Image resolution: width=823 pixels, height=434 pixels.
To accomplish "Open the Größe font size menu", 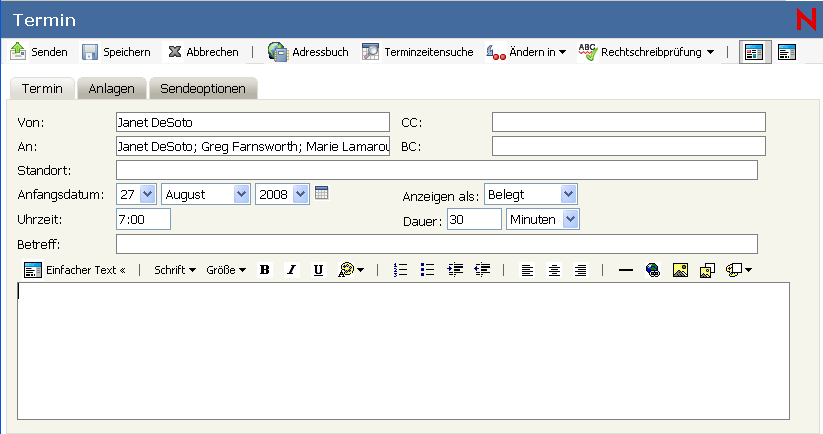I will [x=226, y=270].
